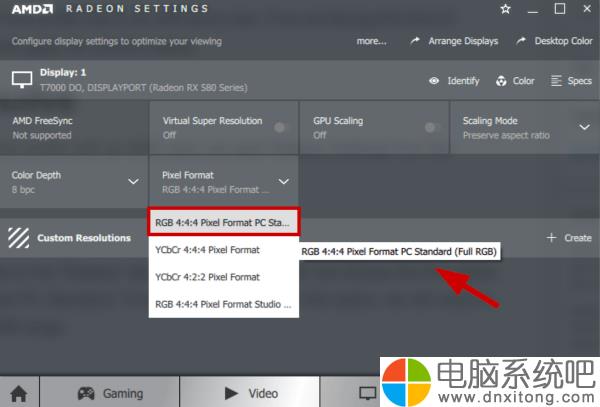
Task: Click Create custom resolution button
Action: click(x=569, y=238)
